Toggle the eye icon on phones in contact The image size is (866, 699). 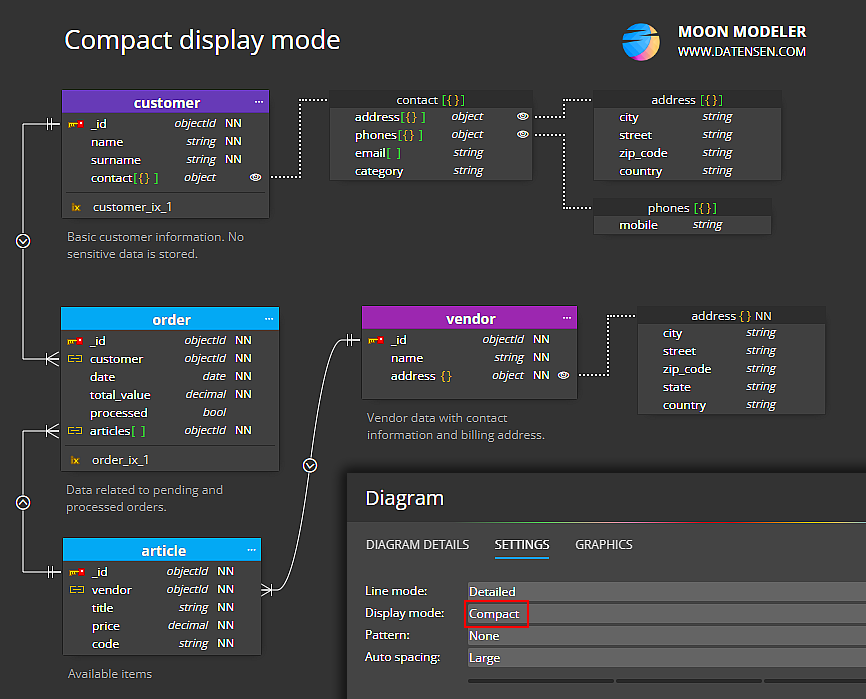click(x=521, y=134)
